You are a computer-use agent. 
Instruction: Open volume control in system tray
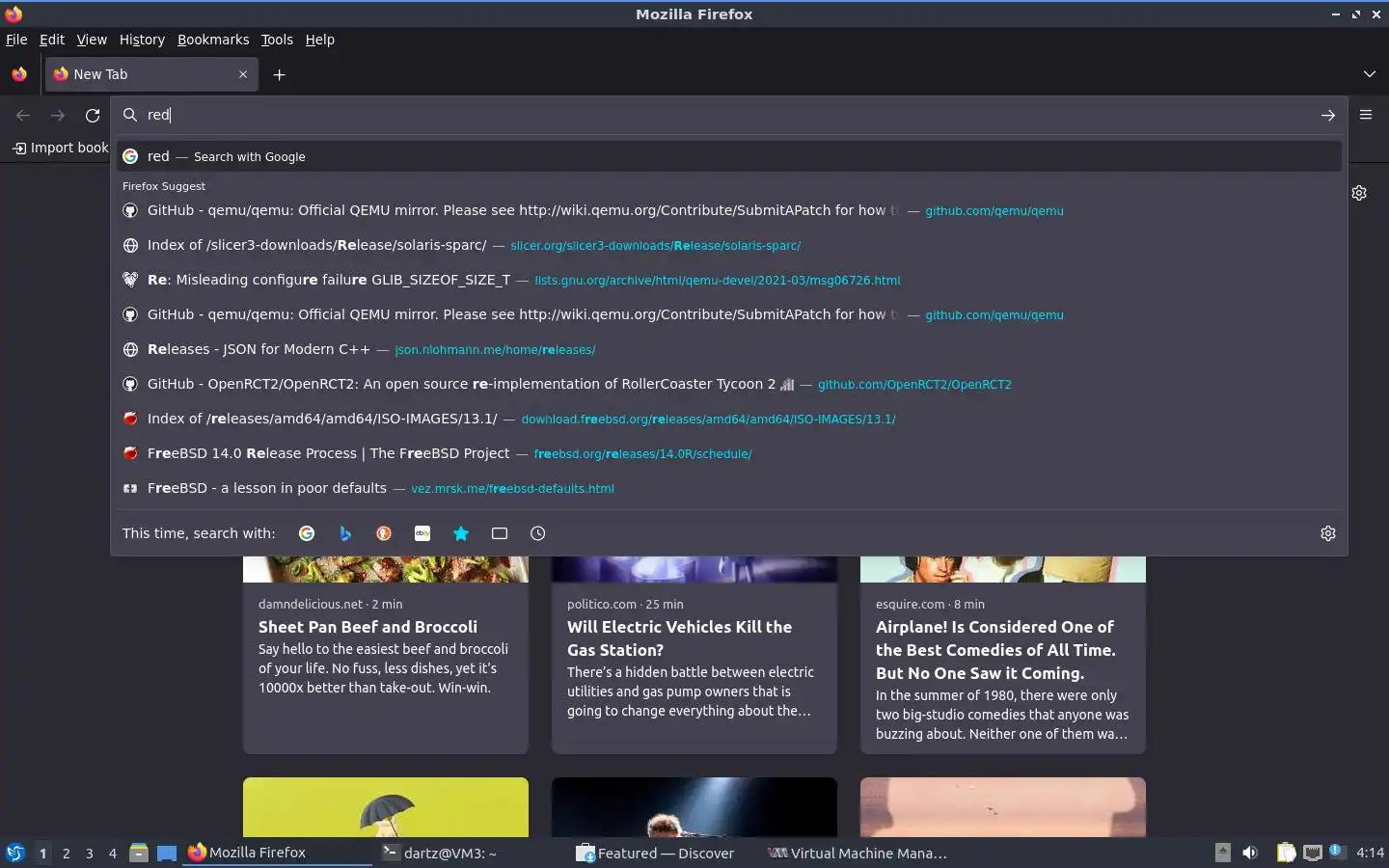[1250, 853]
